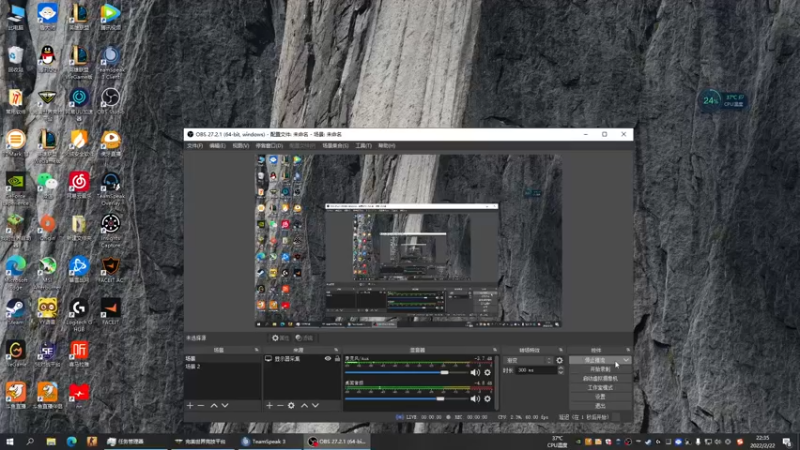Open the scene transition type dropdown
This screenshot has height=450, width=800.
528,360
